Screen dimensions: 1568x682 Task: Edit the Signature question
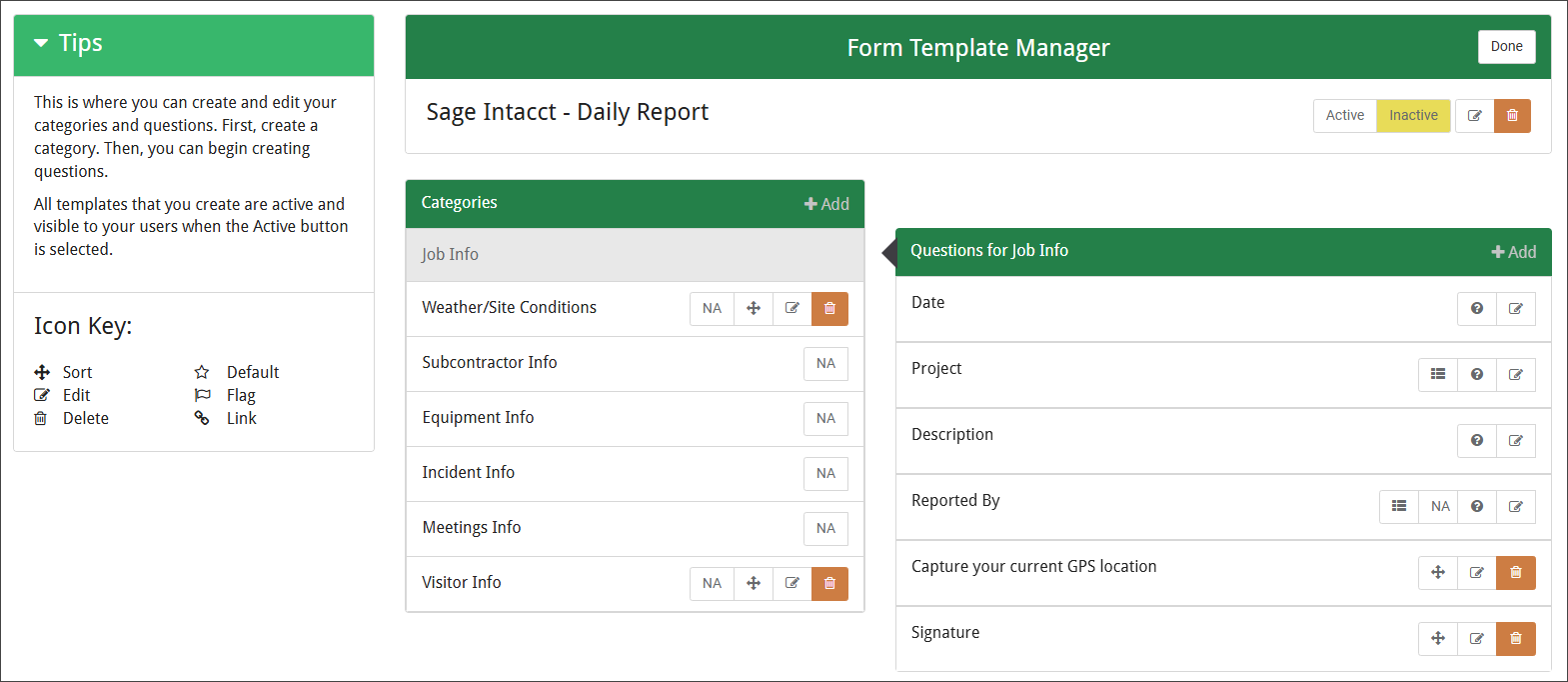coord(1477,639)
